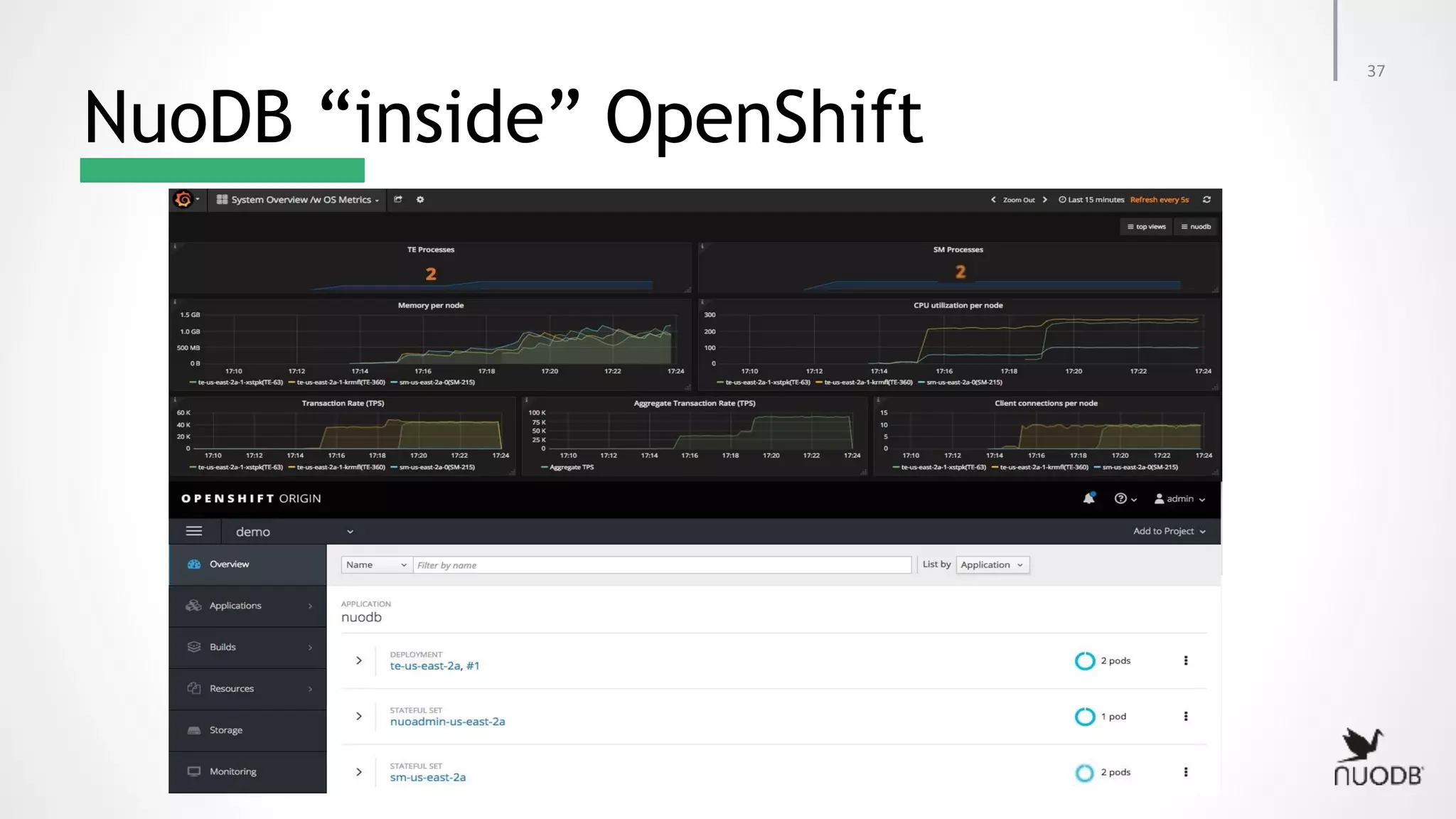Toggle sm-us-east-2a-0 series in CPU legend

[x=960, y=382]
